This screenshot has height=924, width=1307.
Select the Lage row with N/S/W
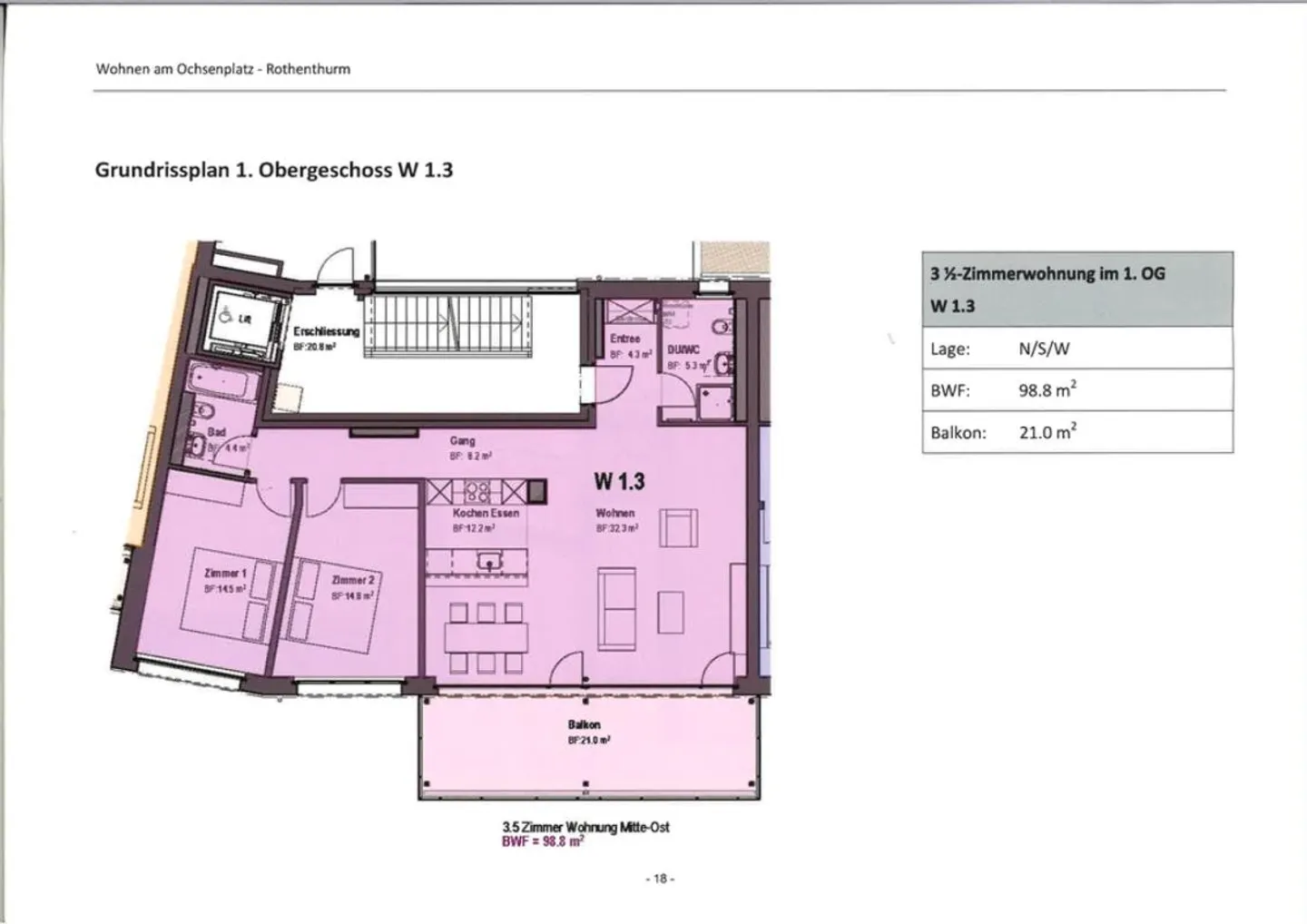click(x=1076, y=349)
